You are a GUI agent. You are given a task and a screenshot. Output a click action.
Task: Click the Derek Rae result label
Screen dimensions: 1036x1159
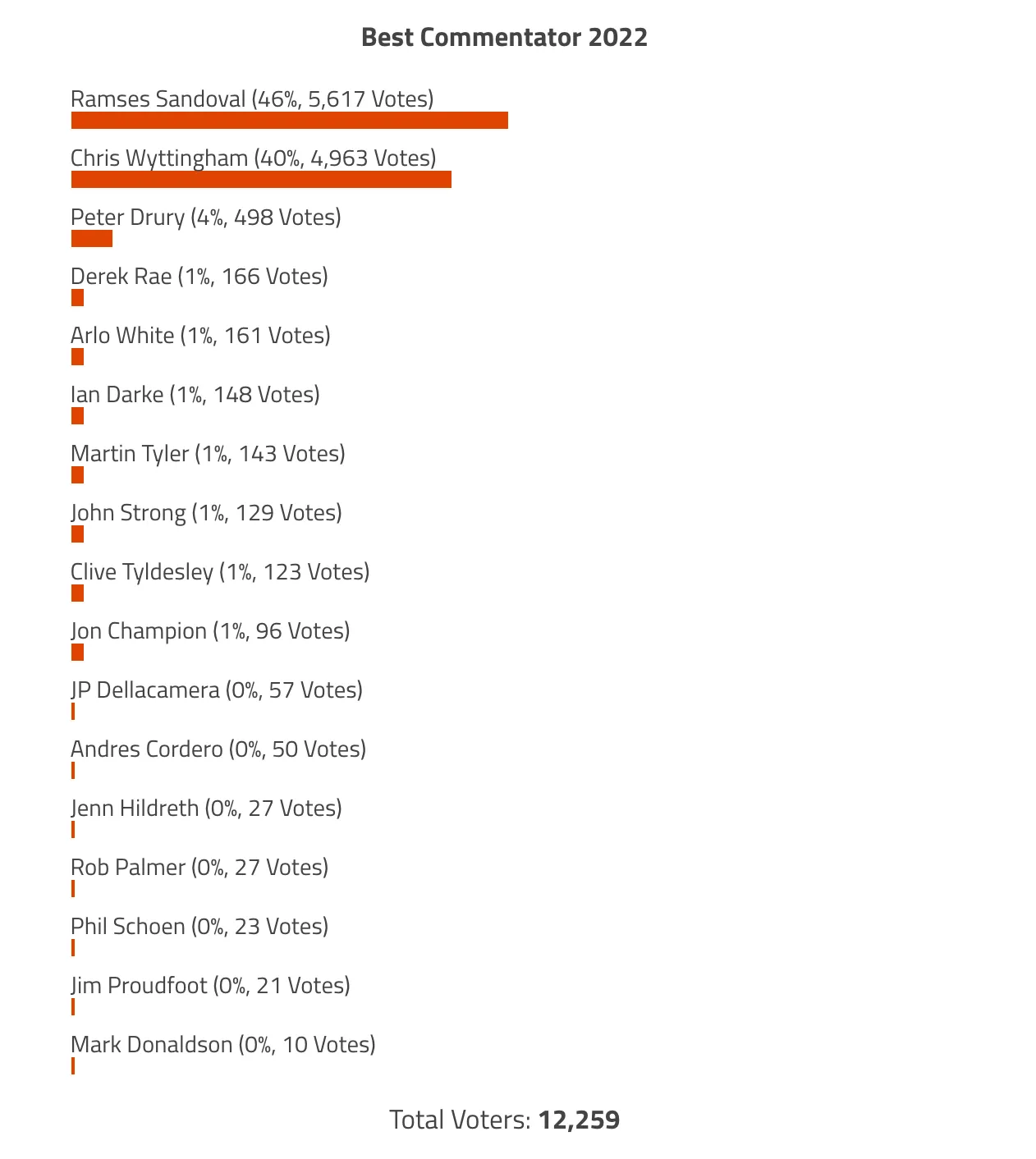[199, 277]
